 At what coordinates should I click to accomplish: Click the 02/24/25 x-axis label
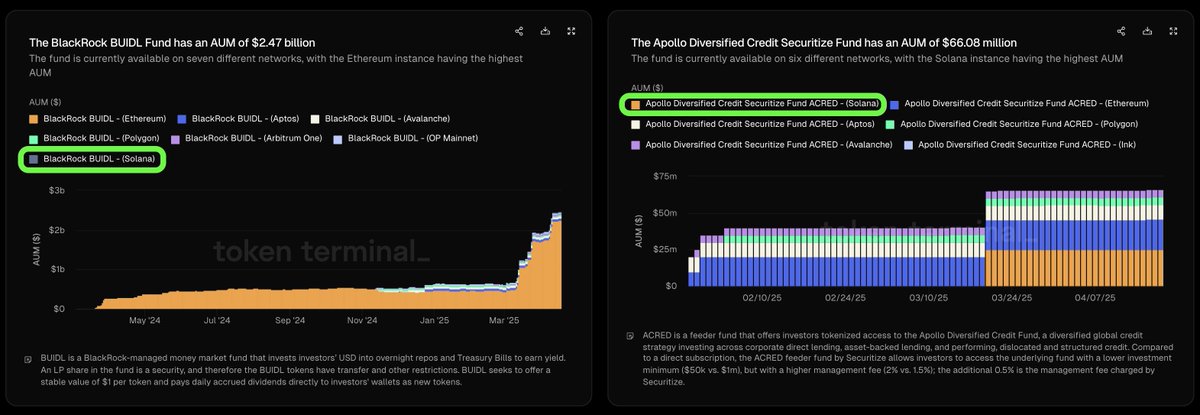pos(844,298)
